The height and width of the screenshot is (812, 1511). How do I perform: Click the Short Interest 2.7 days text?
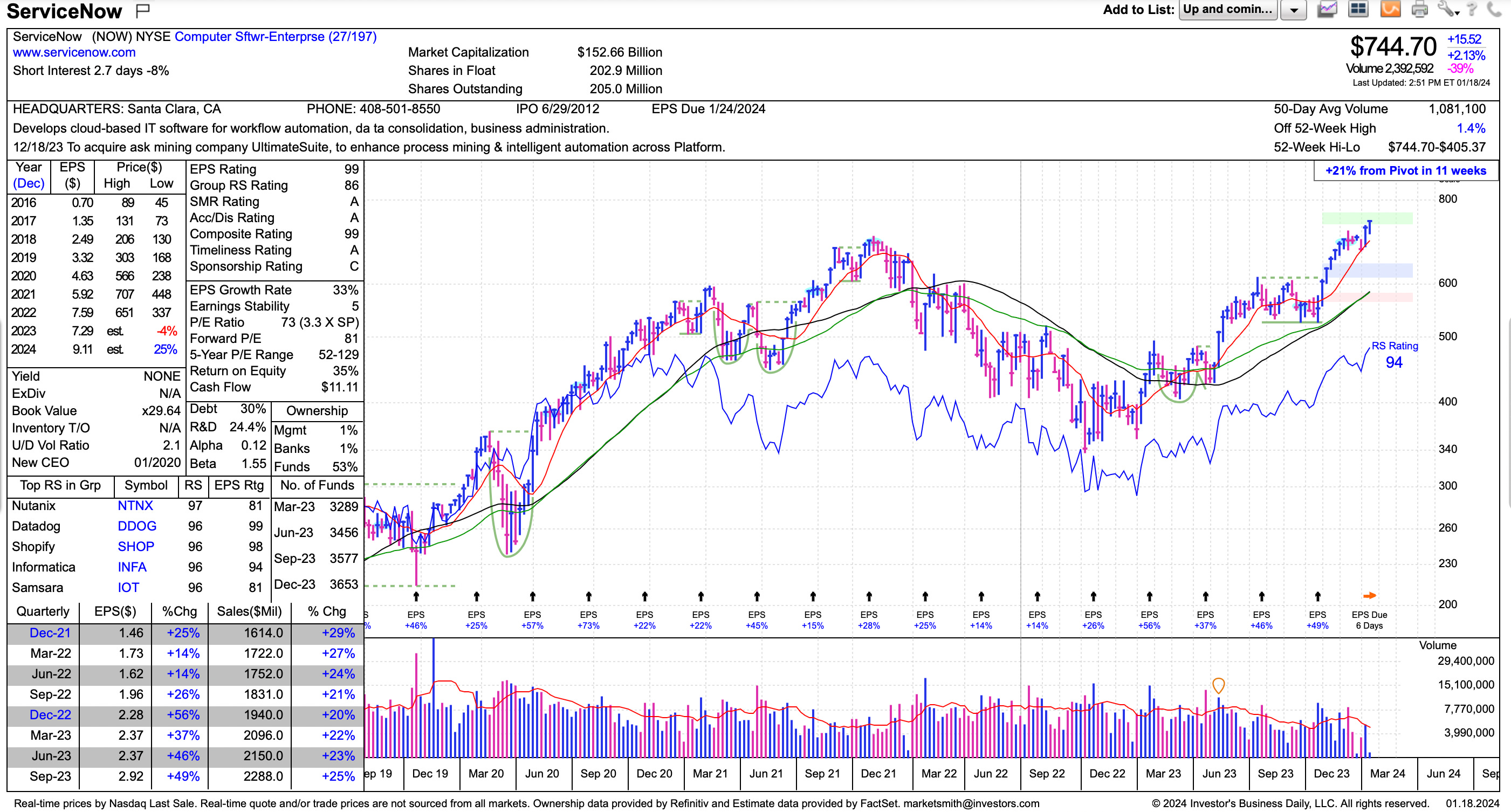click(91, 70)
